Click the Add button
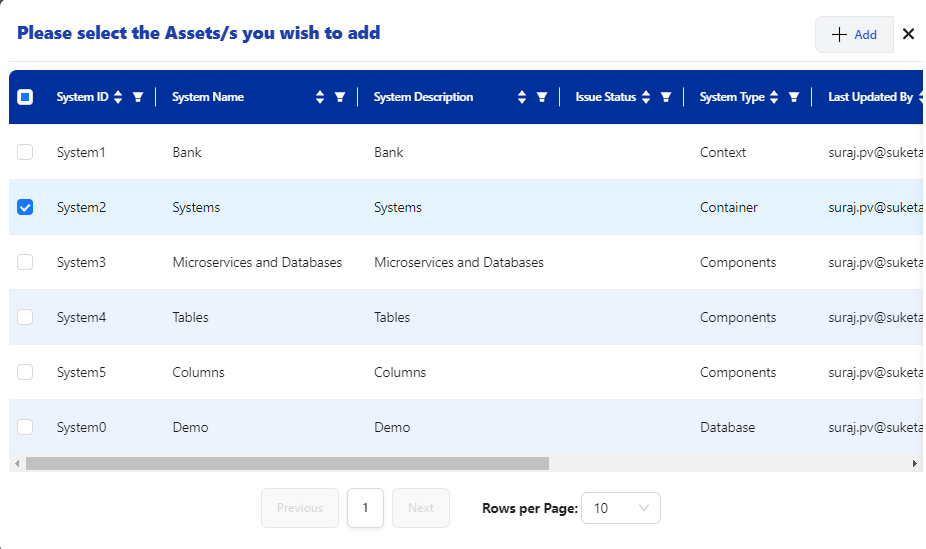 [x=854, y=34]
